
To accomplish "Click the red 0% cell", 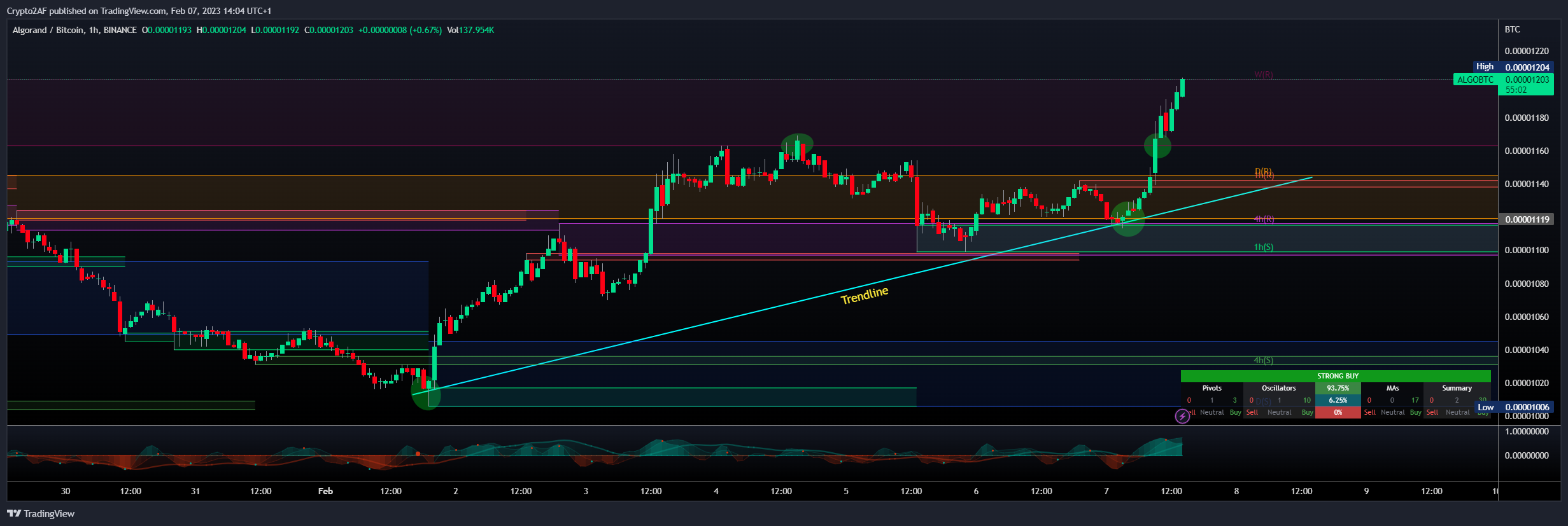I will pyautogui.click(x=1338, y=412).
